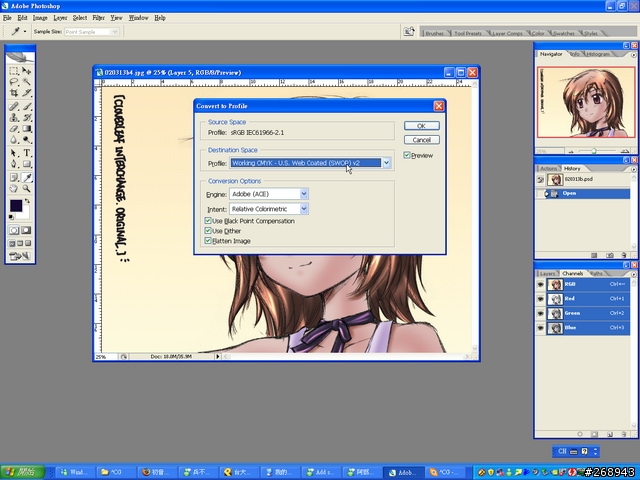Swap foreground and background colors
This screenshot has height=480, width=640.
[27, 201]
